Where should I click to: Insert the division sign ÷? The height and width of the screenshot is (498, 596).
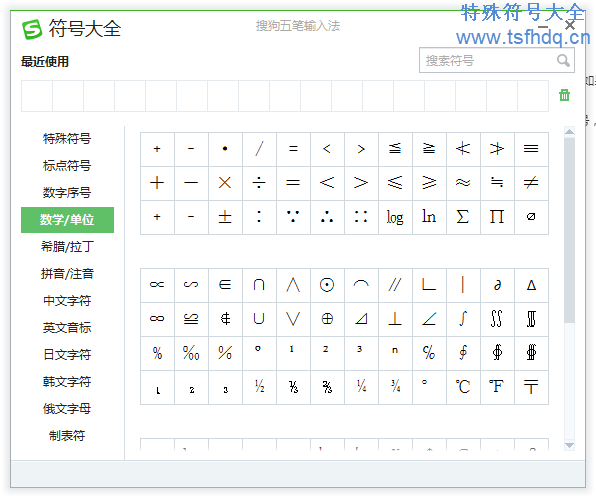pyautogui.click(x=259, y=183)
